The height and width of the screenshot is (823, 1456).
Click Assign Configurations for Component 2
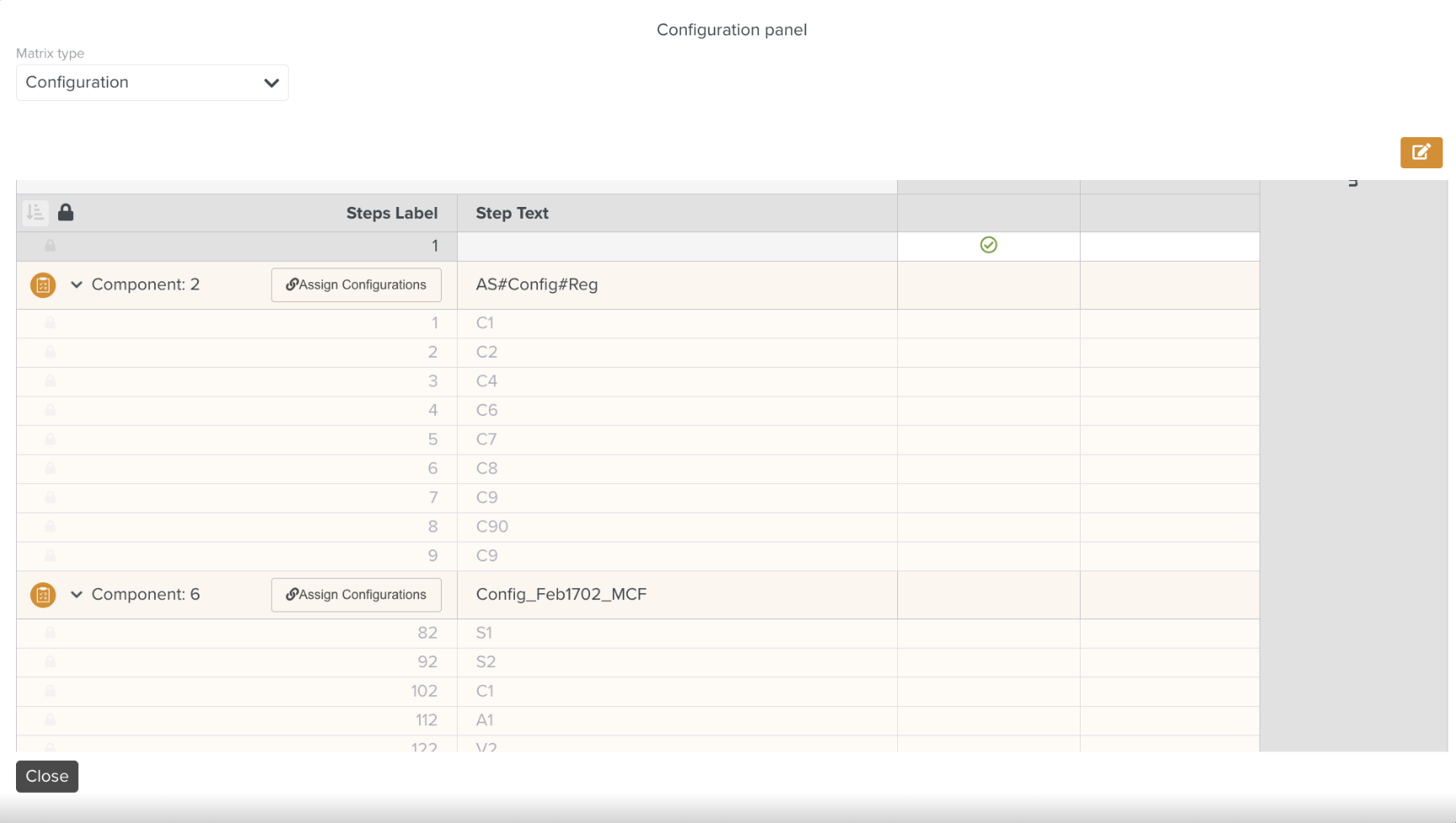356,285
